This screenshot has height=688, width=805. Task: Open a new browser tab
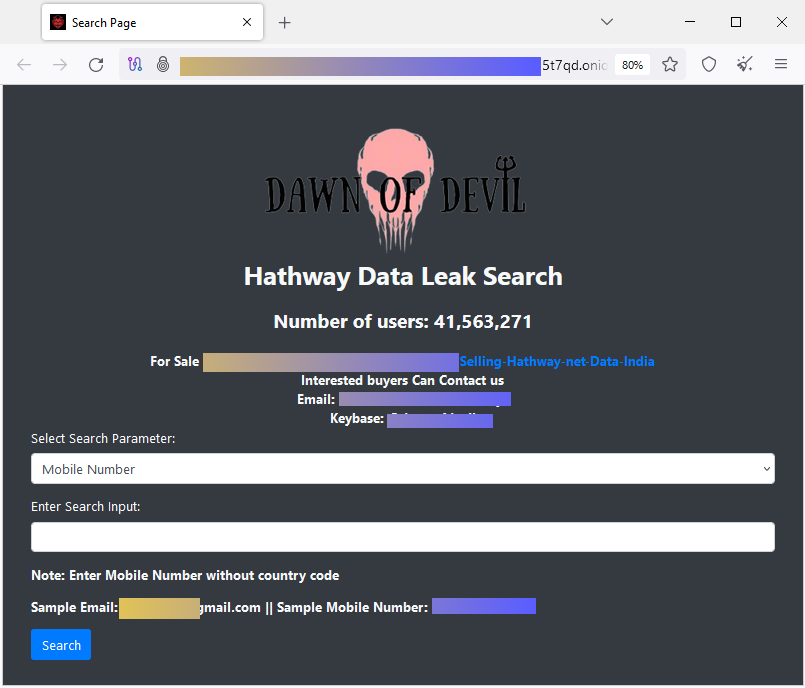284,21
